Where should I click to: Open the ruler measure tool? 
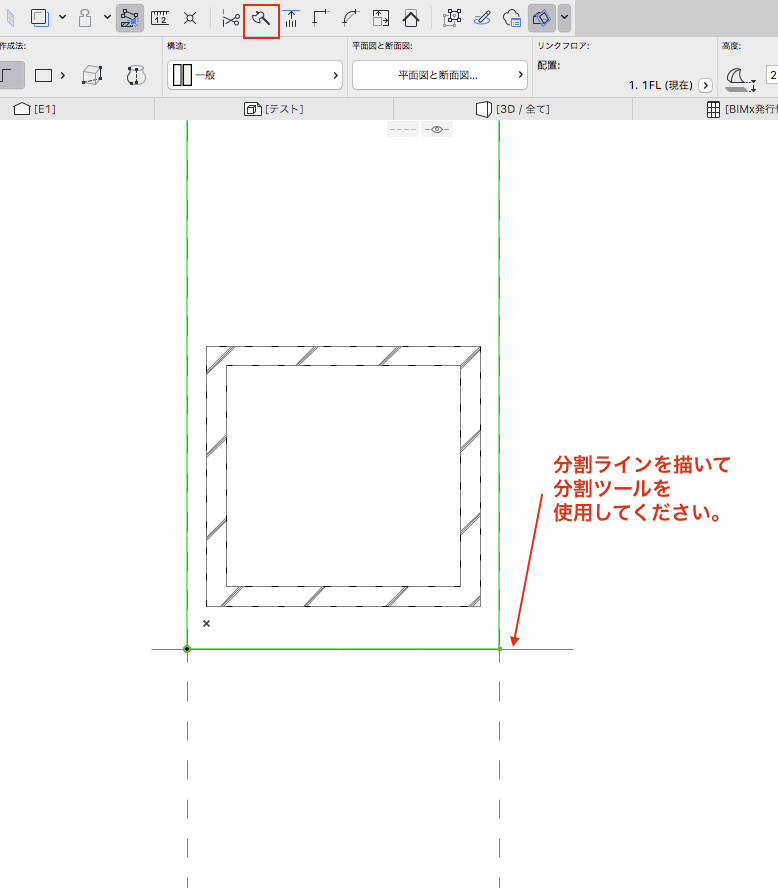pyautogui.click(x=160, y=18)
